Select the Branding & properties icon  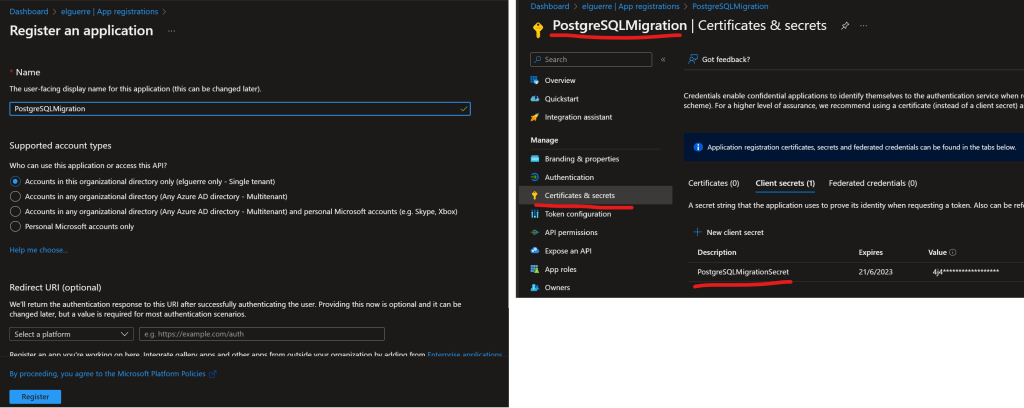tap(535, 159)
